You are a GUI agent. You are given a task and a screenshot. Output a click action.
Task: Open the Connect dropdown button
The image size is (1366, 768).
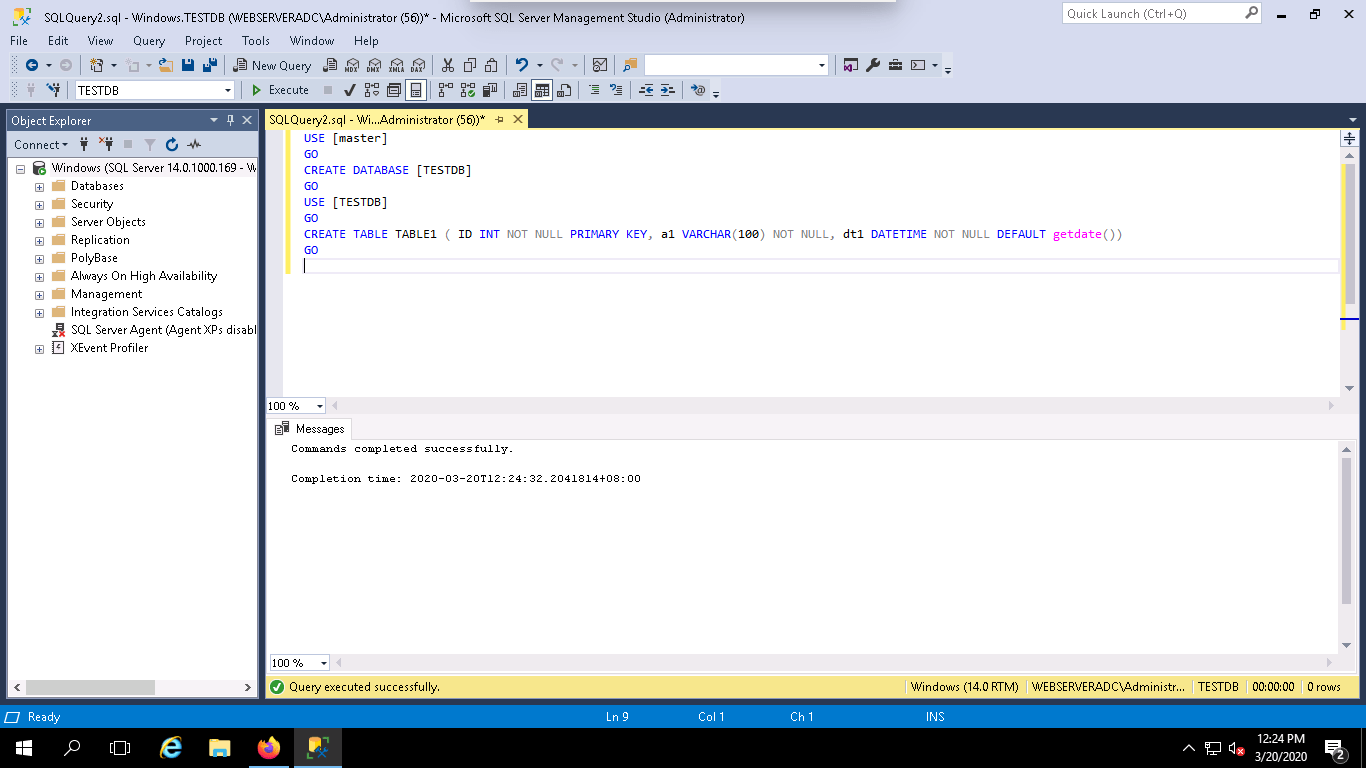click(40, 145)
